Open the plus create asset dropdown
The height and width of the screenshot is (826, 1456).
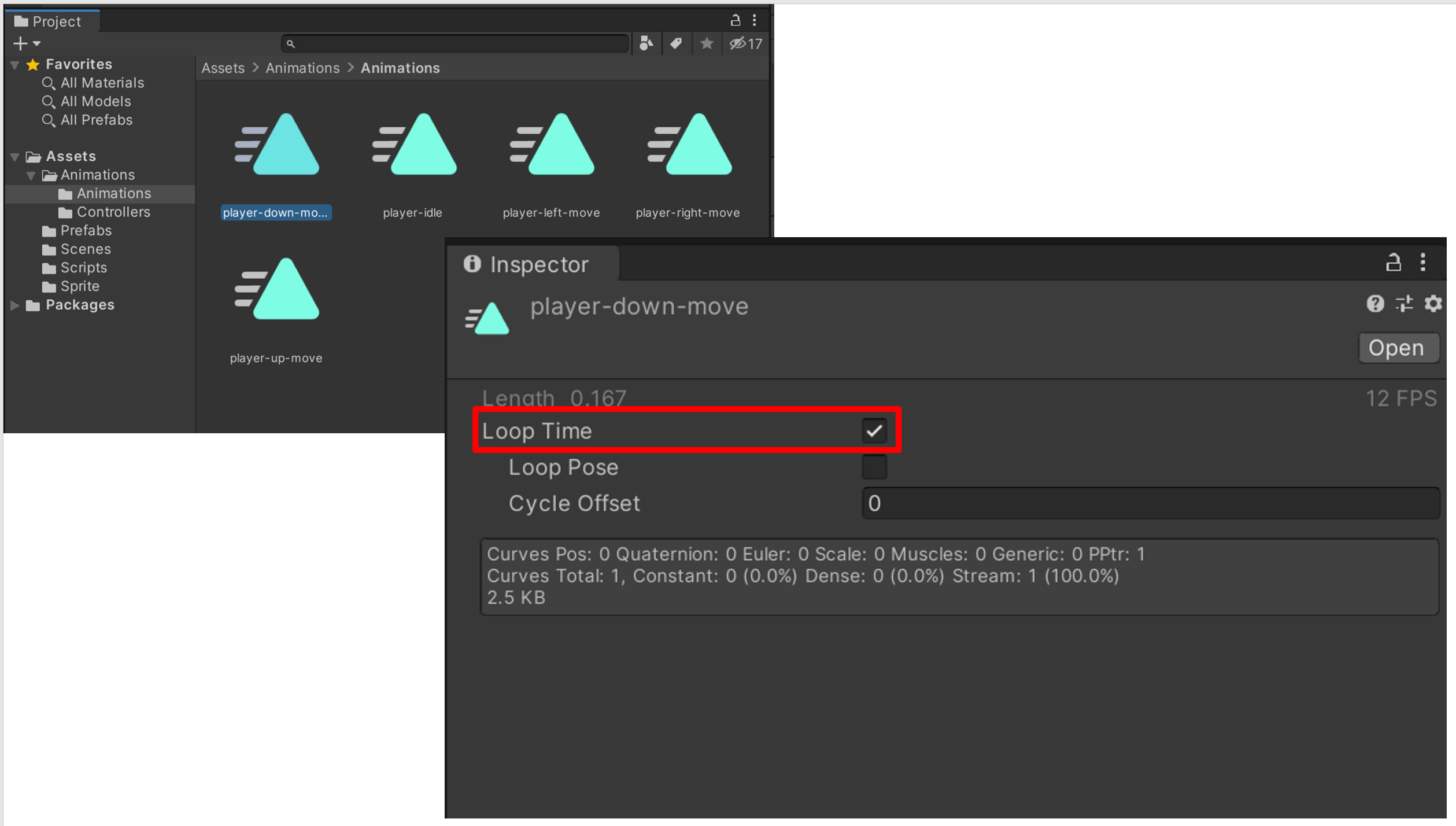pyautogui.click(x=27, y=43)
